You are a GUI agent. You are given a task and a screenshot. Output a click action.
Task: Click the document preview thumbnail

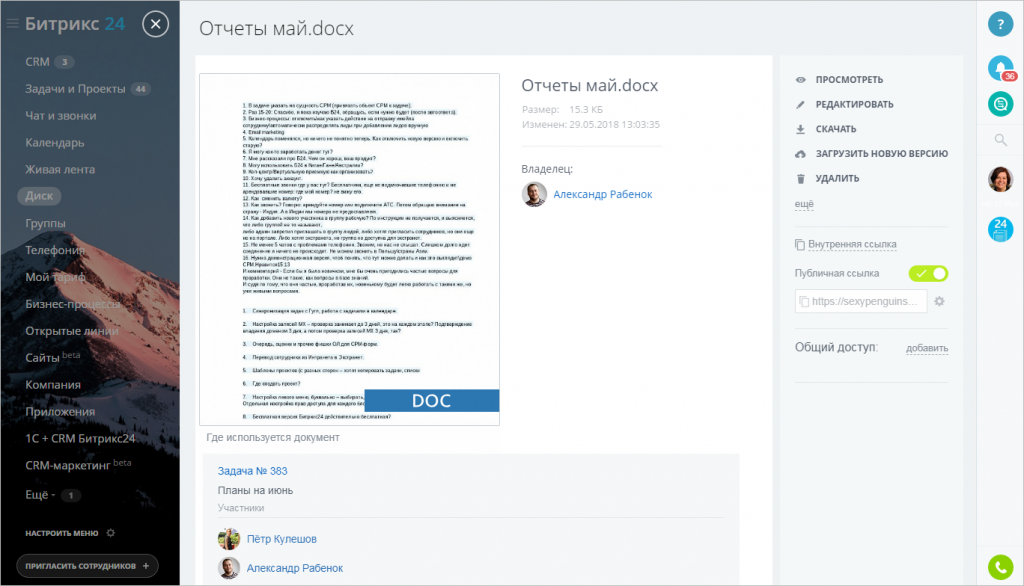[349, 249]
